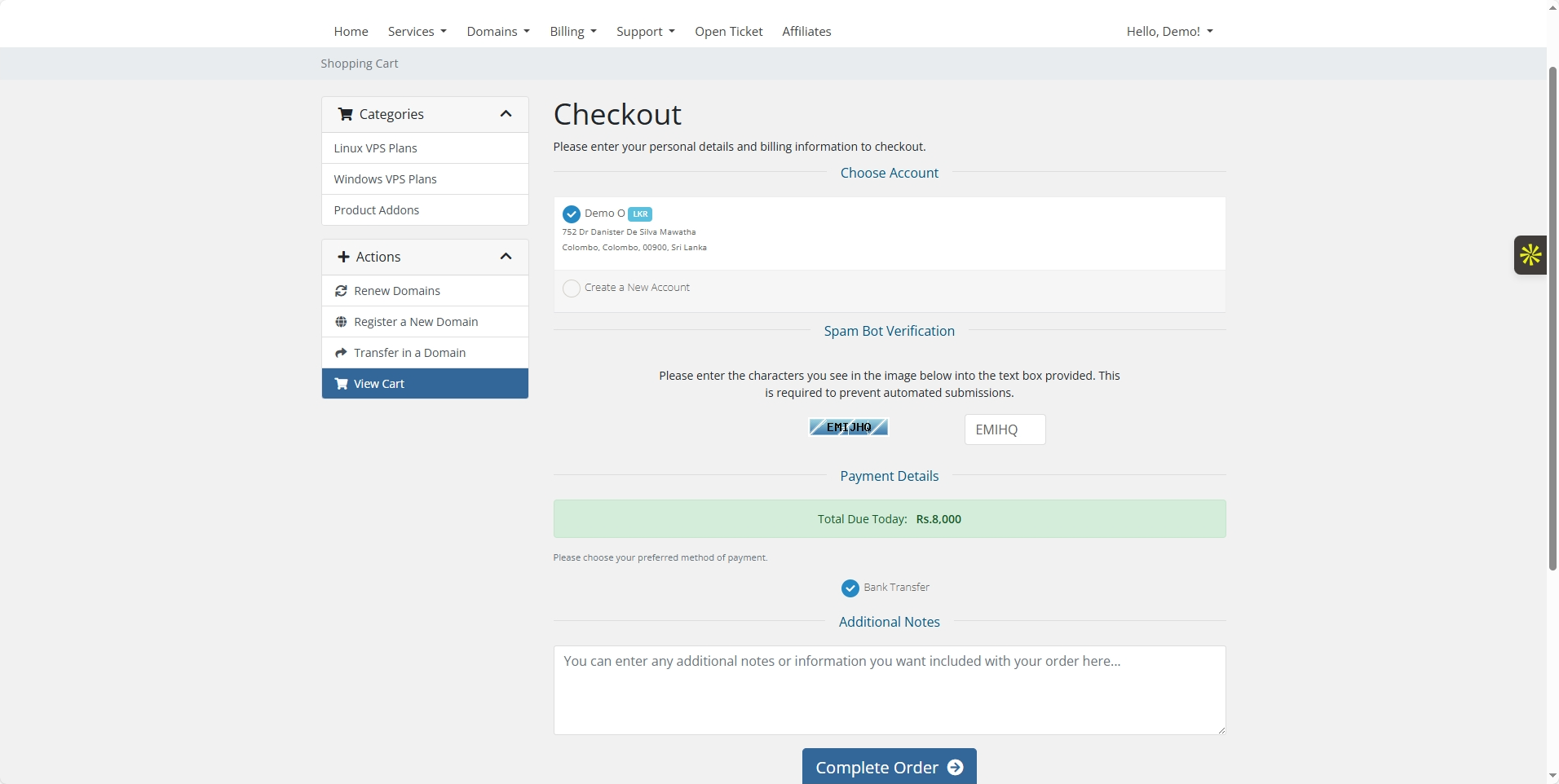Click the Transfer in a Domain arrow icon
Viewport: 1559px width, 784px height.
coord(341,353)
